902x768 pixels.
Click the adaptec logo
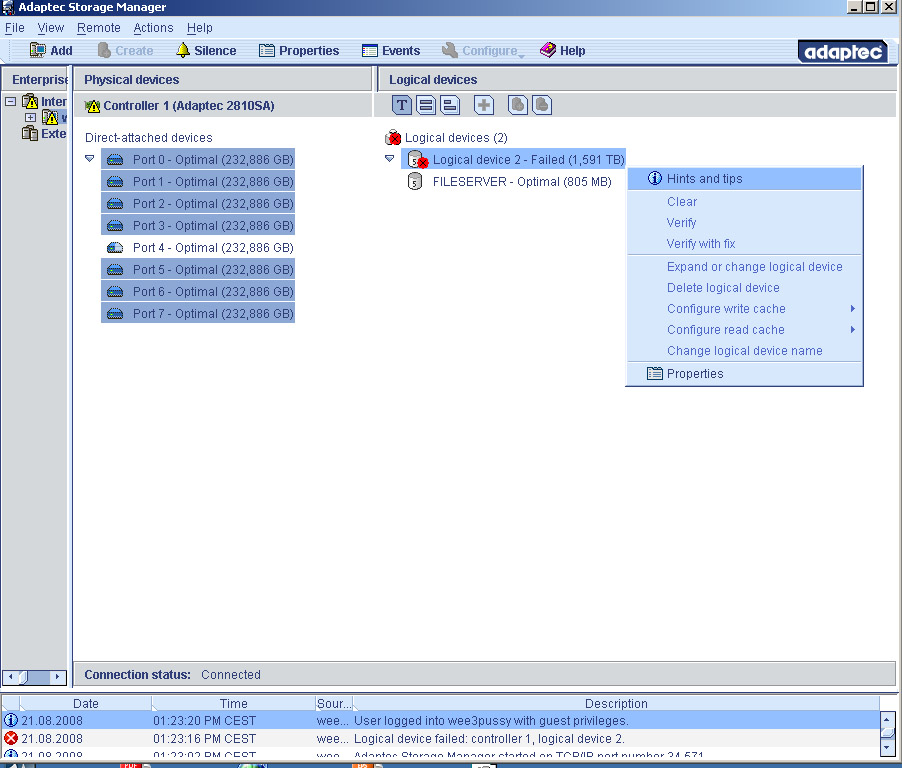pyautogui.click(x=843, y=52)
